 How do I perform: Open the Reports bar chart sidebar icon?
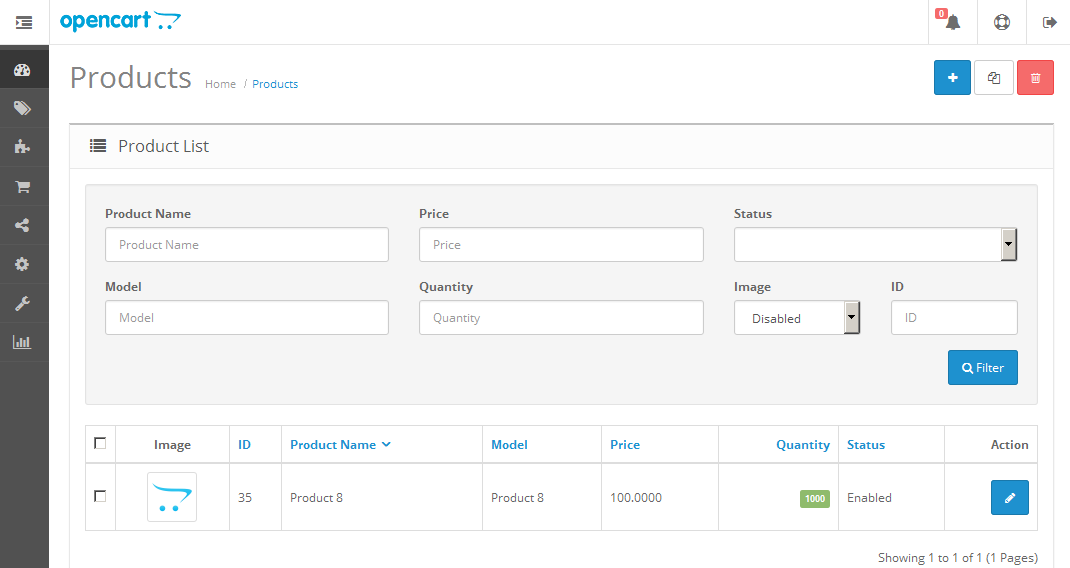pos(22,342)
